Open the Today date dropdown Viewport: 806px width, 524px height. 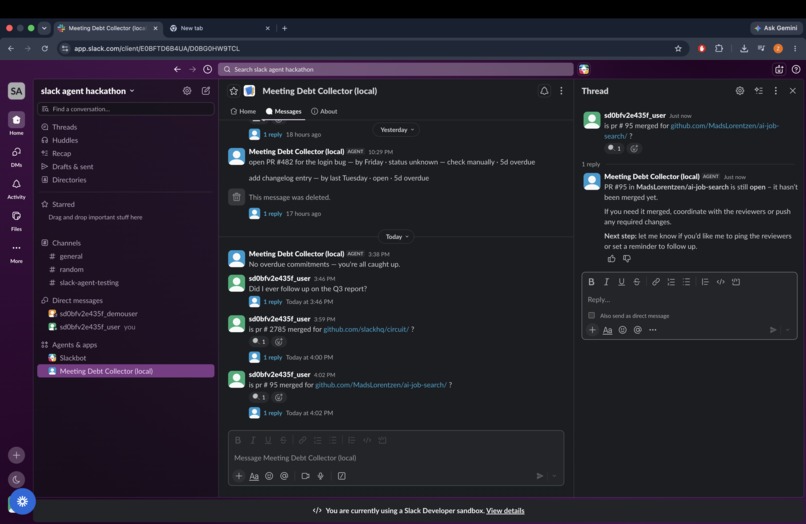pos(396,237)
